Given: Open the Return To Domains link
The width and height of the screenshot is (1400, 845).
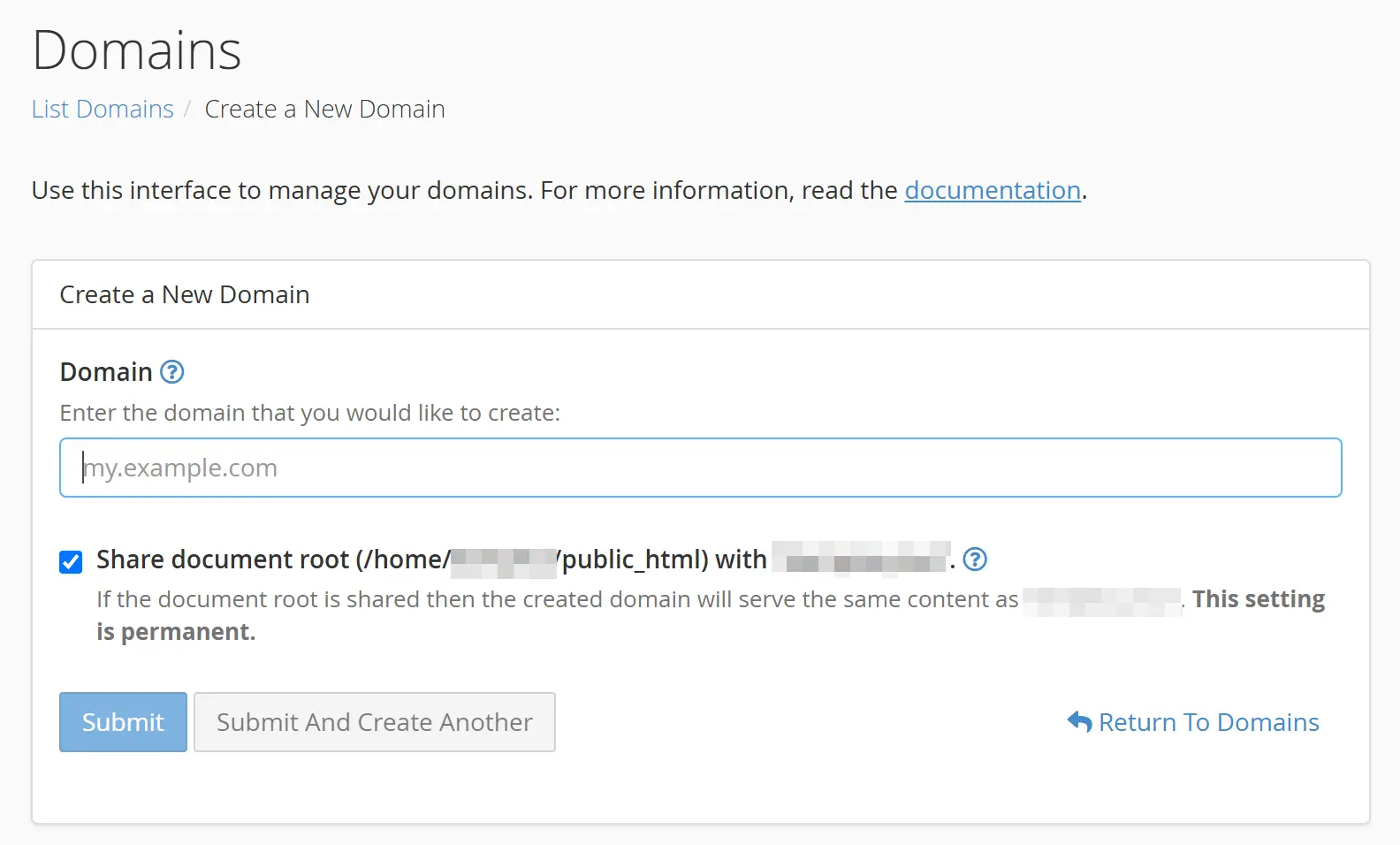Looking at the screenshot, I should tap(1193, 722).
